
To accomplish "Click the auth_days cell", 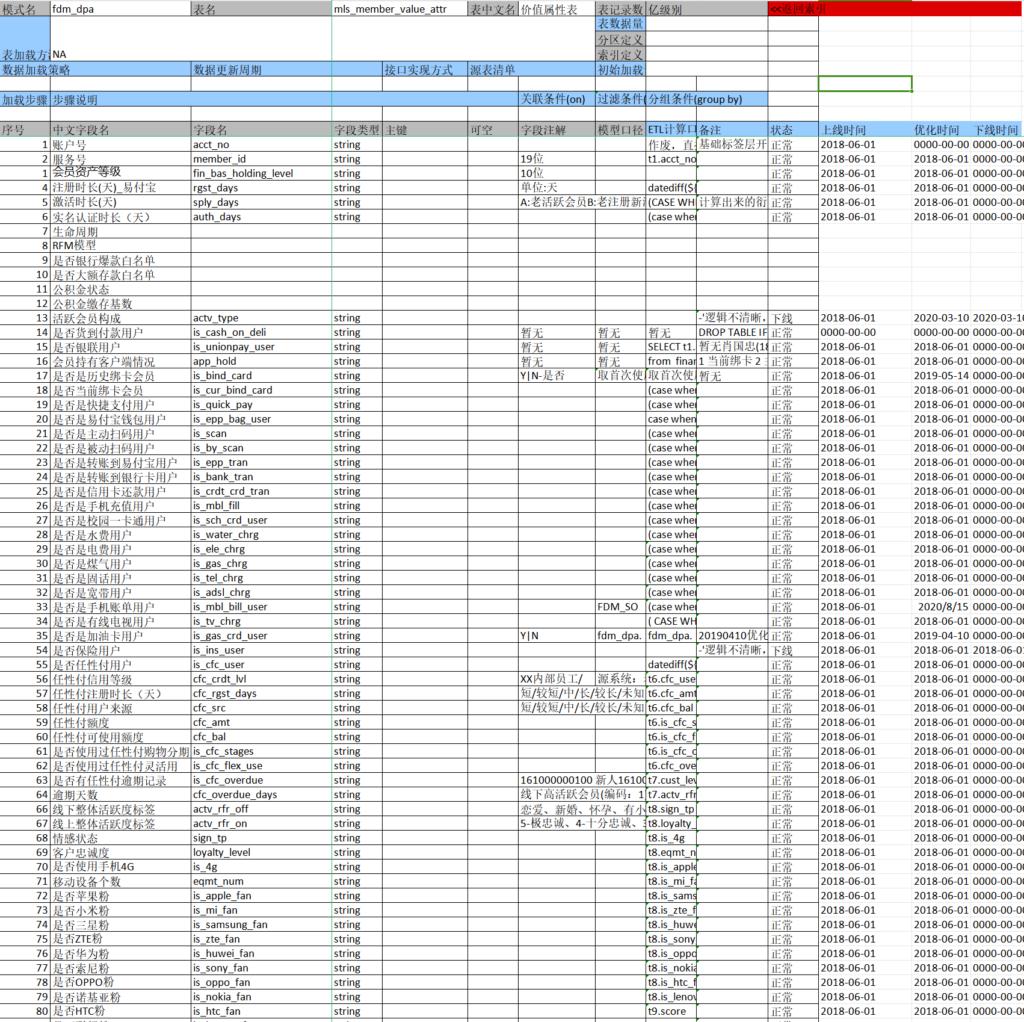I will click(262, 217).
